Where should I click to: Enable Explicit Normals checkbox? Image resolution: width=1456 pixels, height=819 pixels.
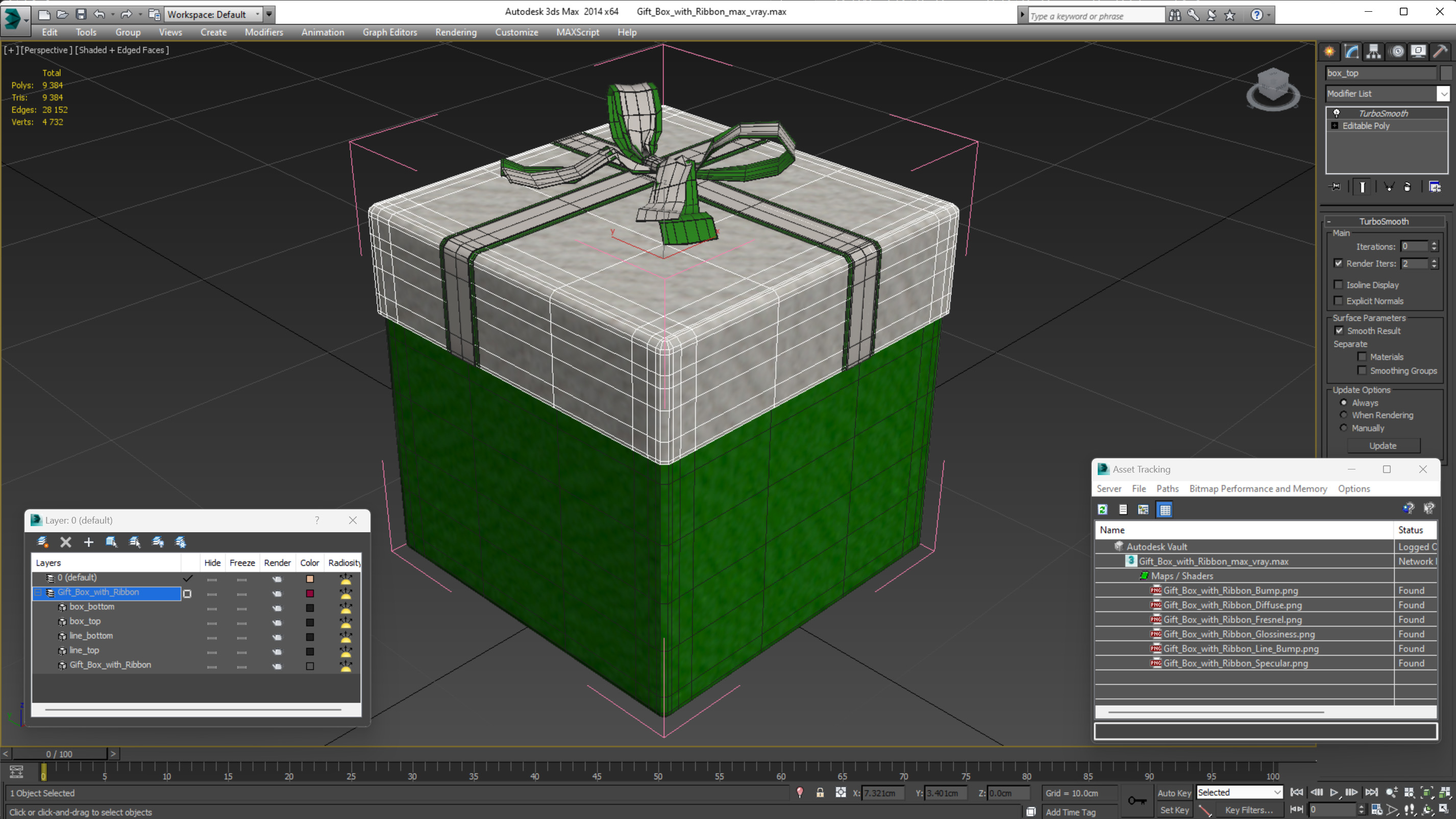tap(1338, 301)
